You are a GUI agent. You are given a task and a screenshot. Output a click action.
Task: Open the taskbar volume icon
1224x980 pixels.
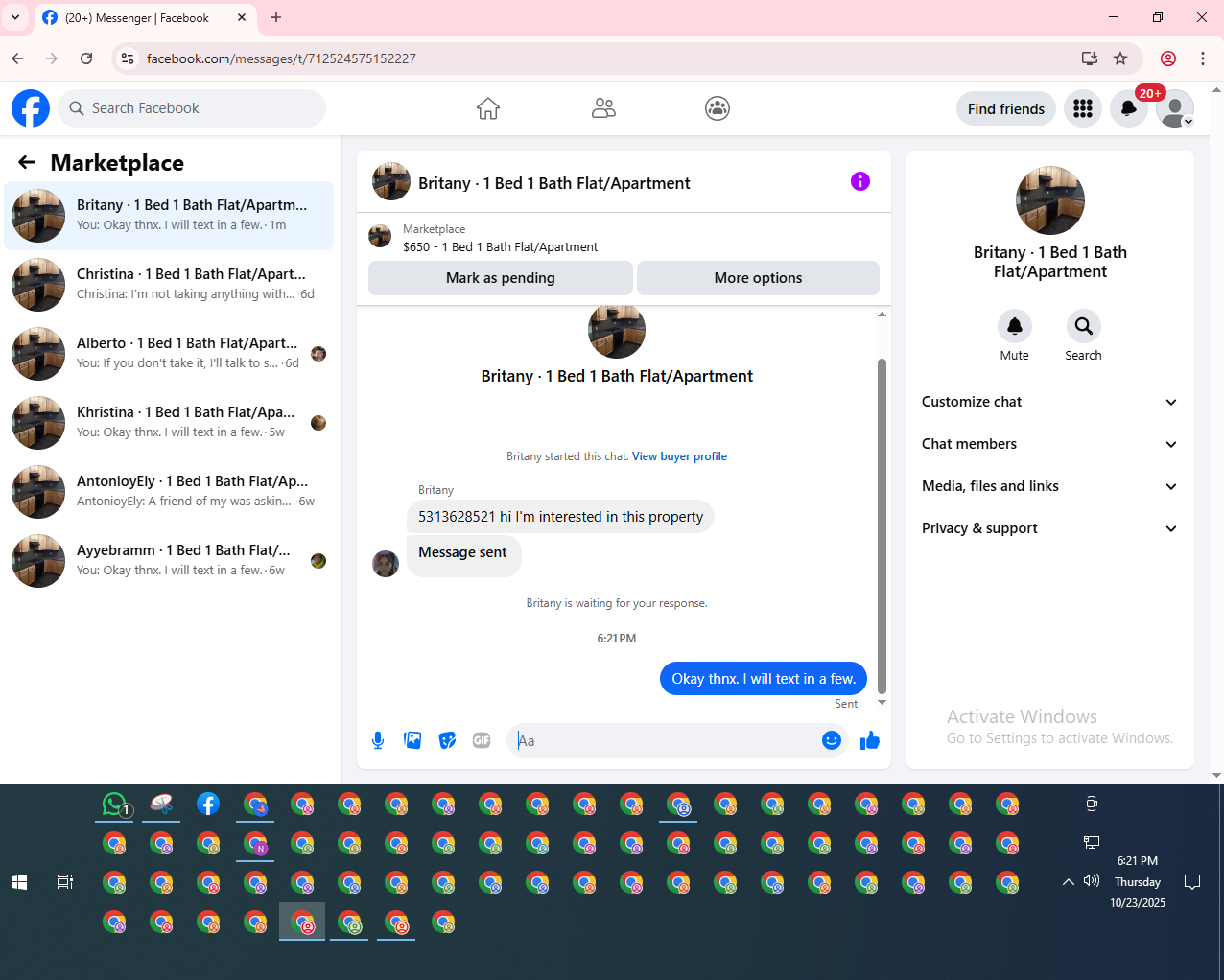coord(1092,881)
